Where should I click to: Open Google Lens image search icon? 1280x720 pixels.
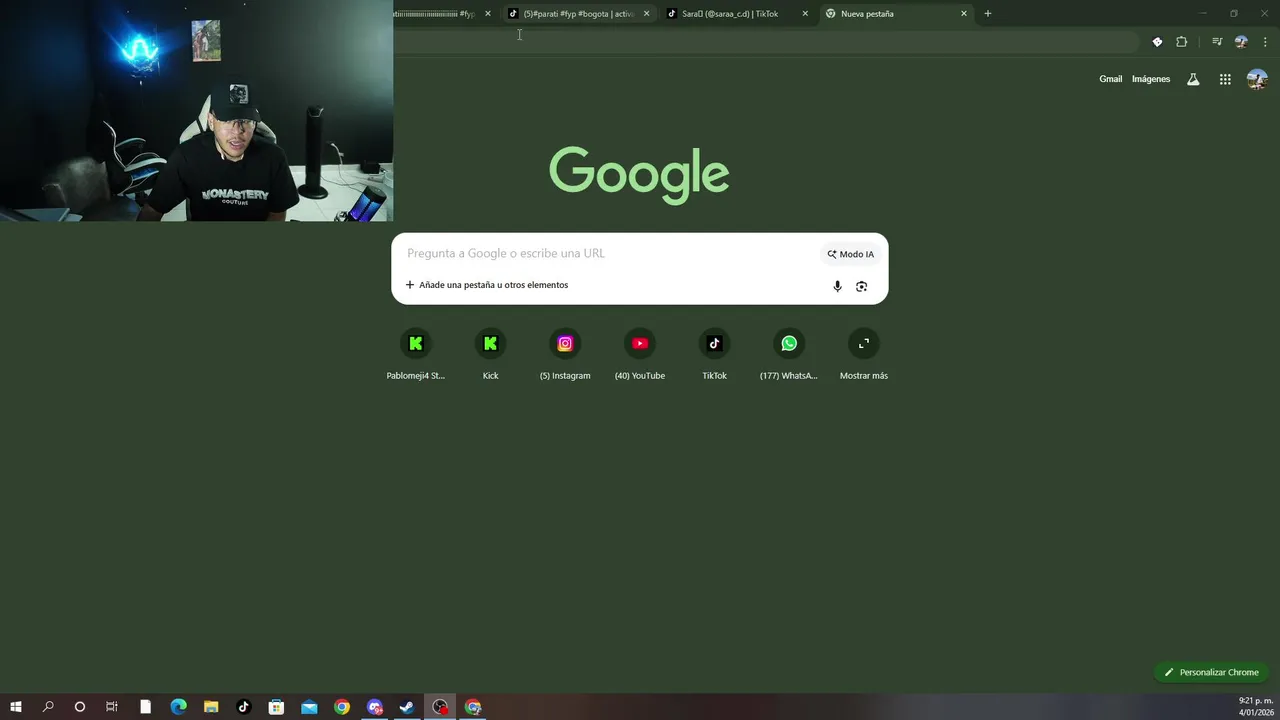(x=861, y=286)
